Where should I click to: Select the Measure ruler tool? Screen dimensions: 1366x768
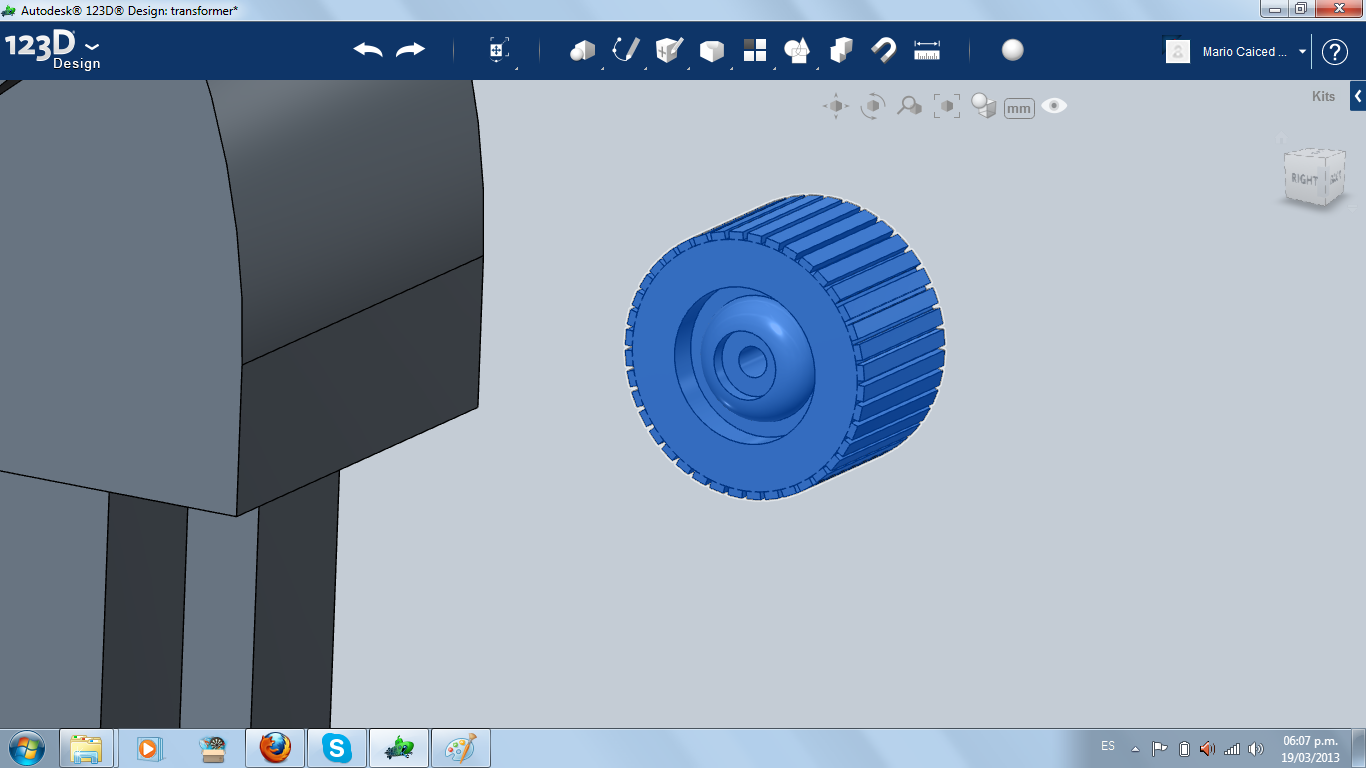(927, 50)
